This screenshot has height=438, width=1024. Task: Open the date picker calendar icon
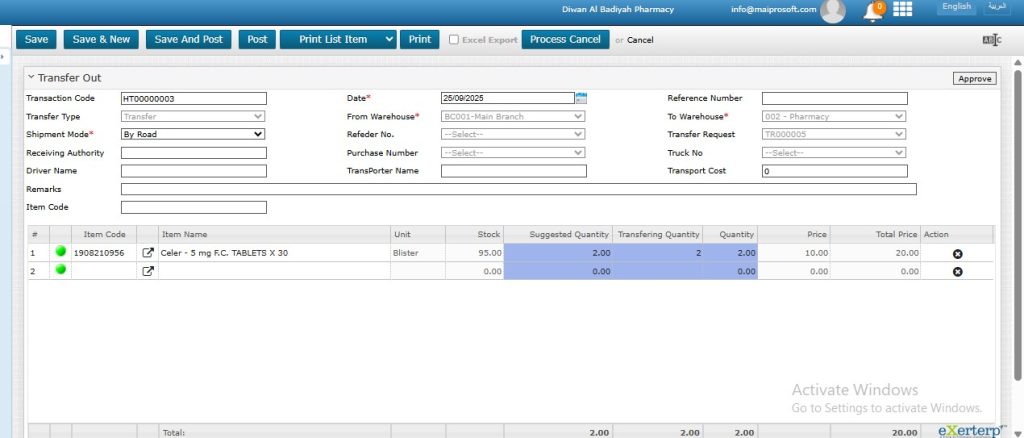tap(581, 98)
